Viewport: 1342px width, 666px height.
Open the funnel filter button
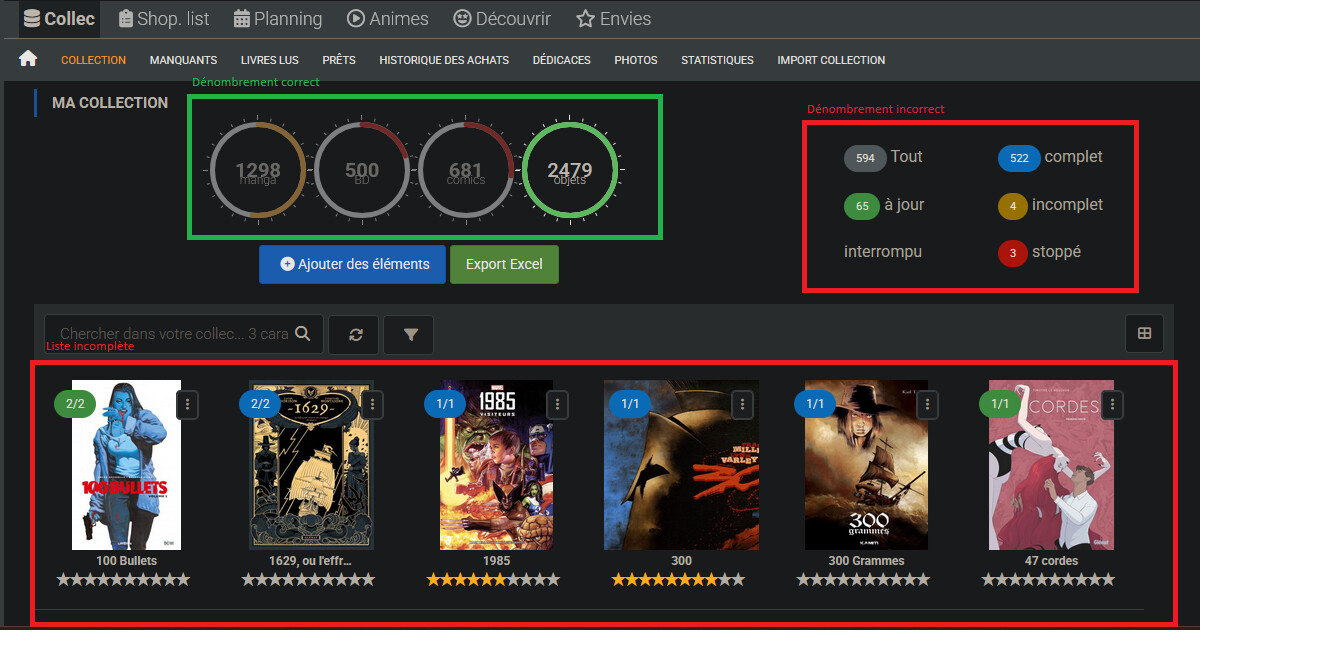coord(410,335)
